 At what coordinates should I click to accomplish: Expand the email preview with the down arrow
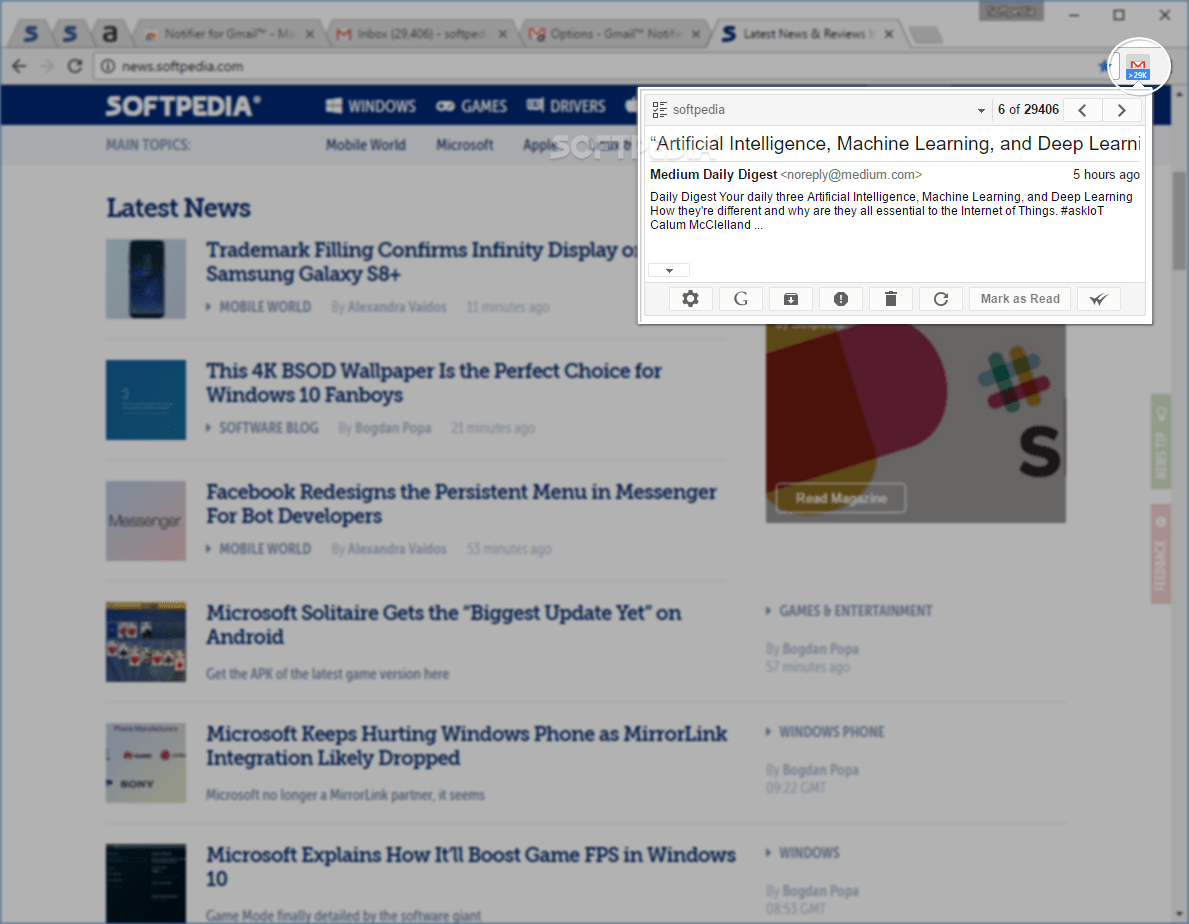coord(668,269)
